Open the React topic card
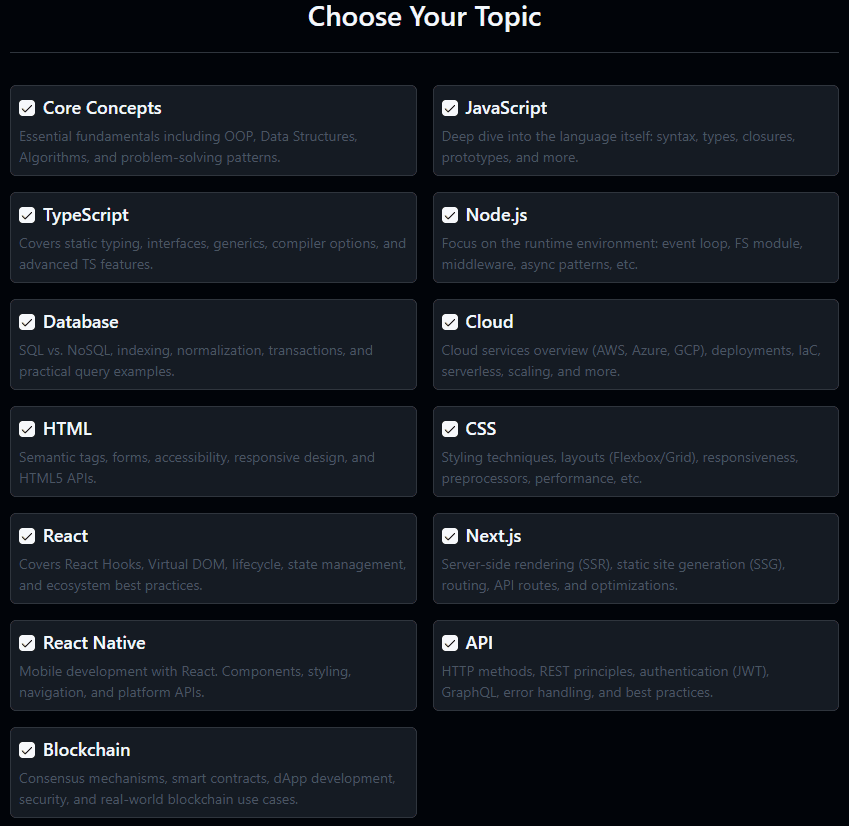 pyautogui.click(x=213, y=558)
